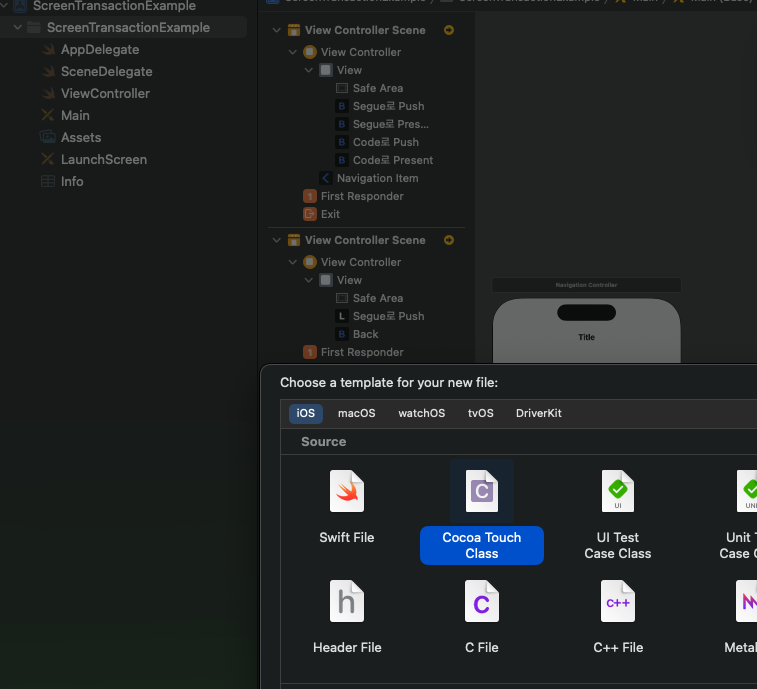Choose the C File template icon

pyautogui.click(x=482, y=601)
